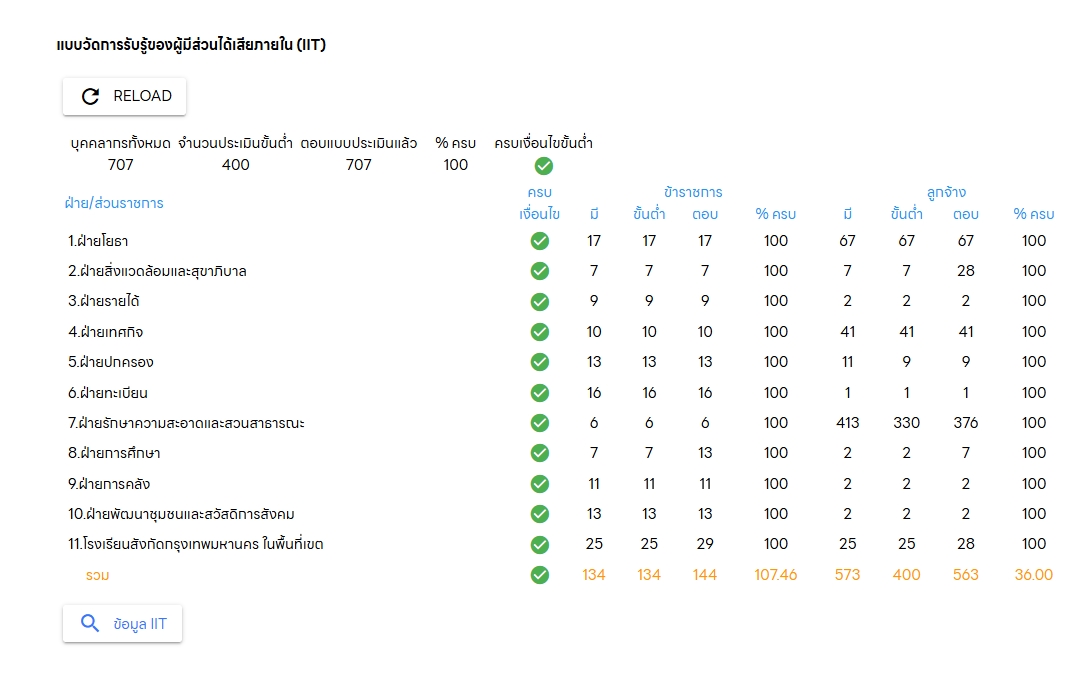The height and width of the screenshot is (680, 1092).
Task: Click the RELOAD button
Action: pos(124,96)
